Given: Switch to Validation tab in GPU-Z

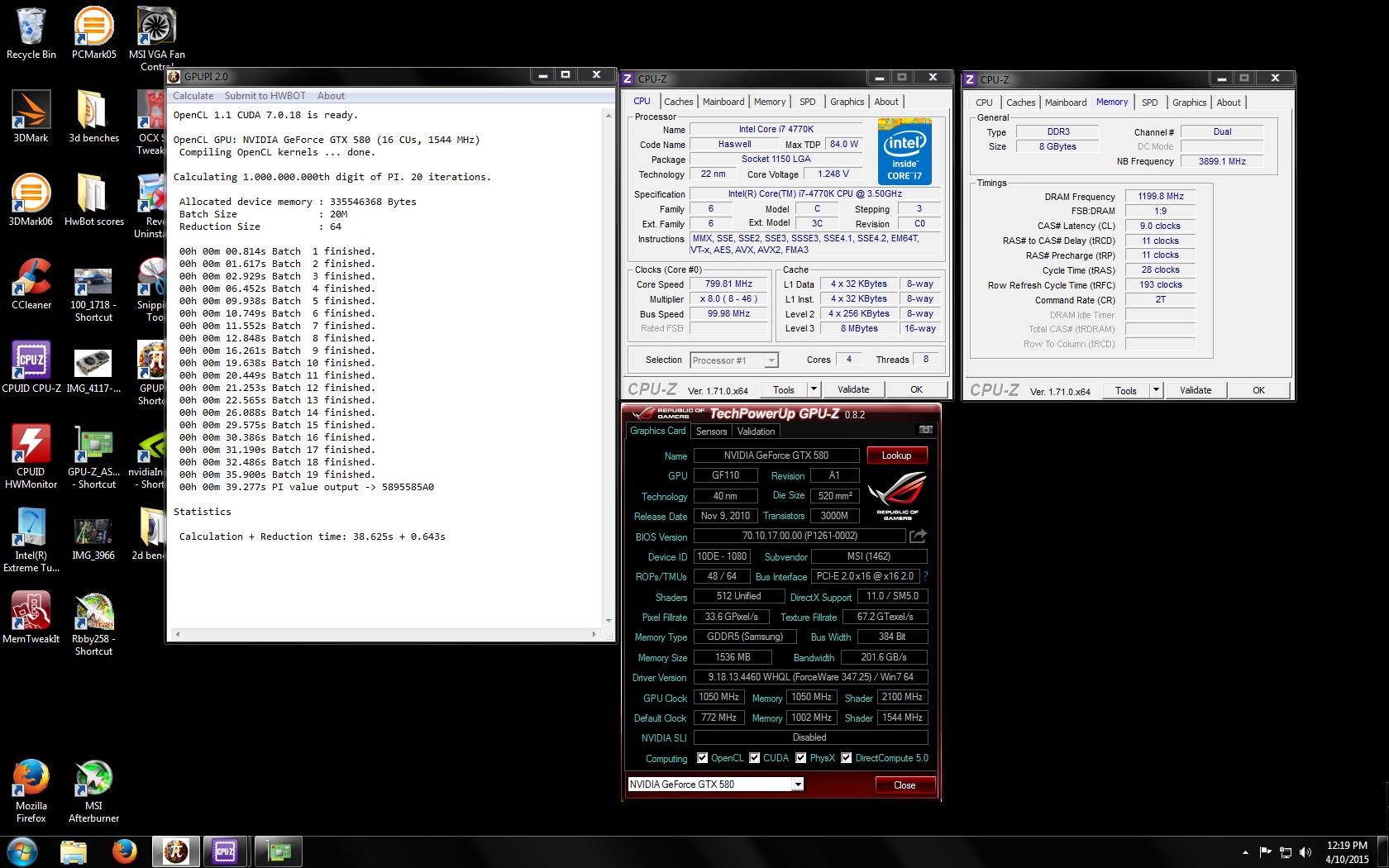Looking at the screenshot, I should point(756,432).
